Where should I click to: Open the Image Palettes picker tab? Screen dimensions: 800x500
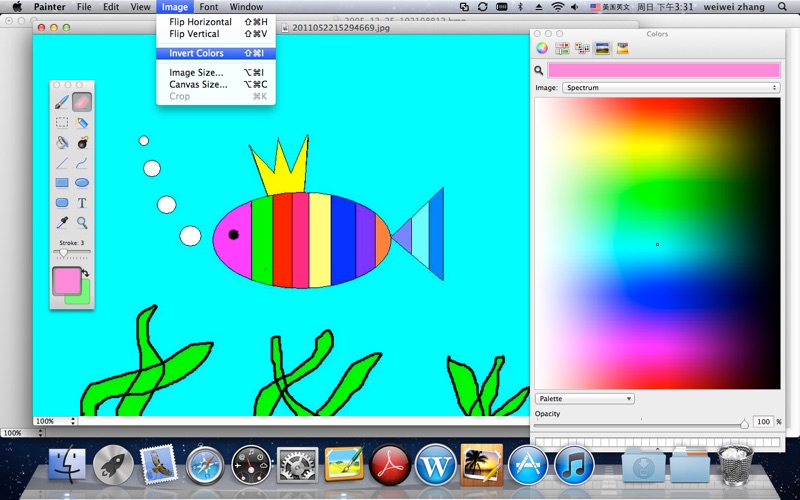(602, 48)
